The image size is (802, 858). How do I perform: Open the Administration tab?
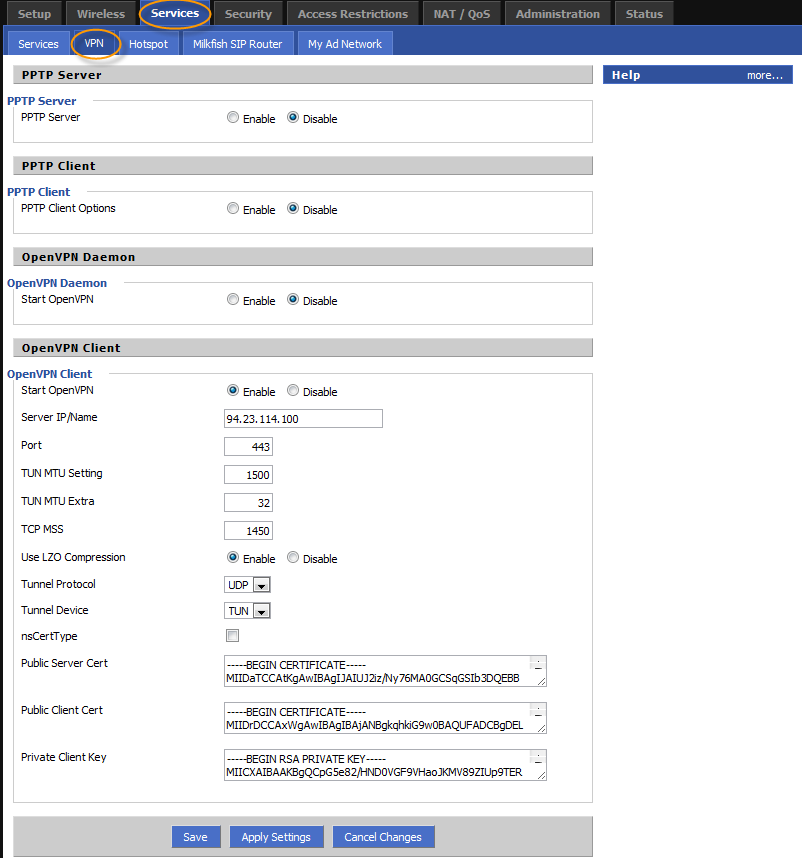[x=557, y=14]
